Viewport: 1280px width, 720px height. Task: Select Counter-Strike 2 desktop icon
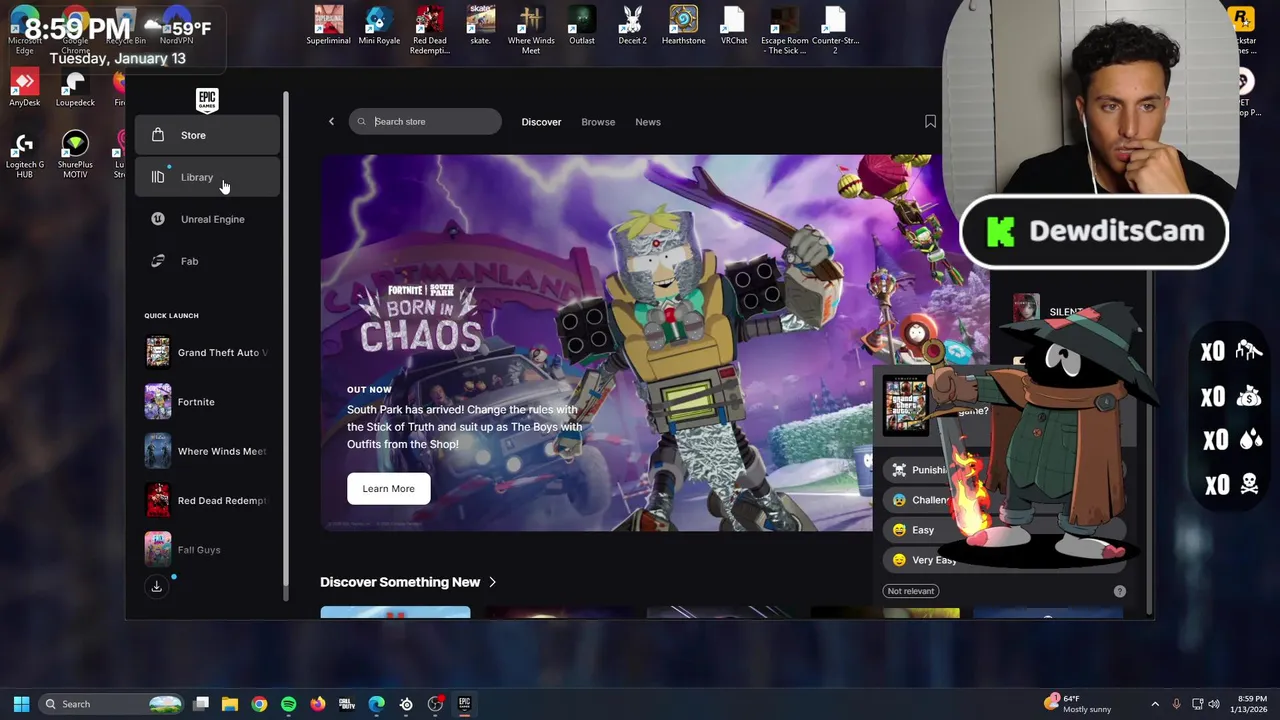835,30
